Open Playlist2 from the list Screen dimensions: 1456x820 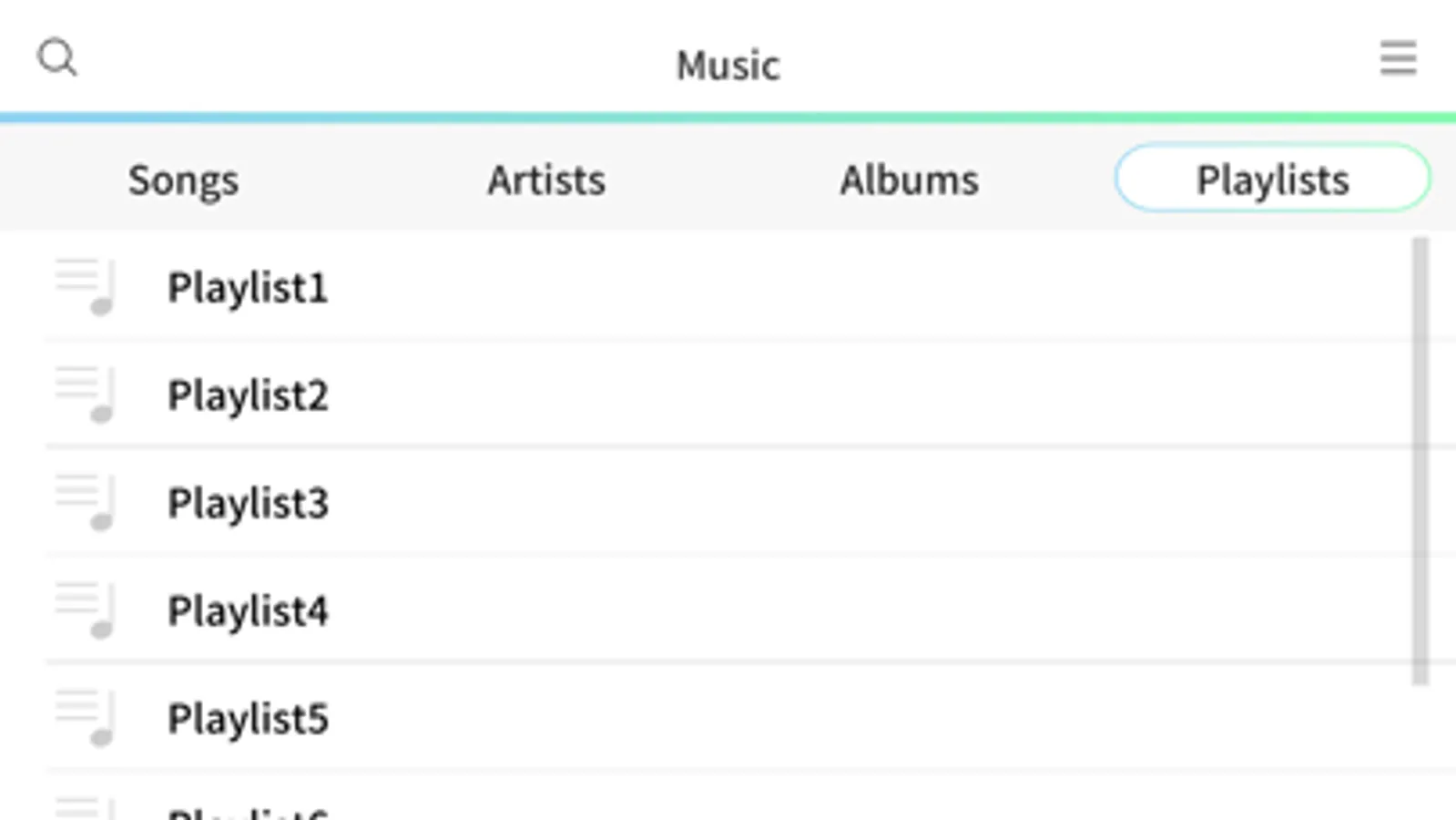tap(248, 395)
